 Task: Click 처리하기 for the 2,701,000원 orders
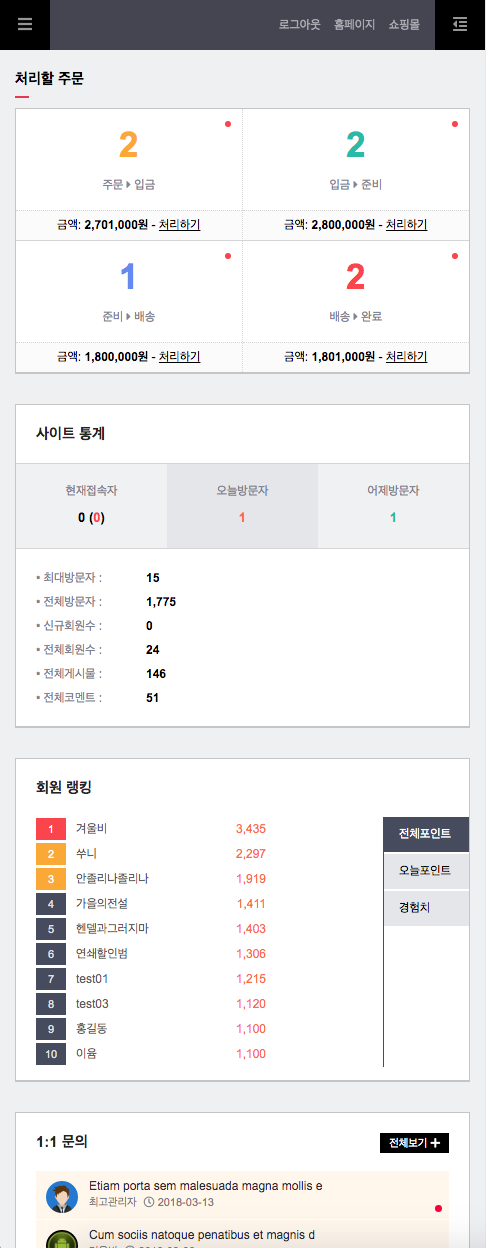179,225
